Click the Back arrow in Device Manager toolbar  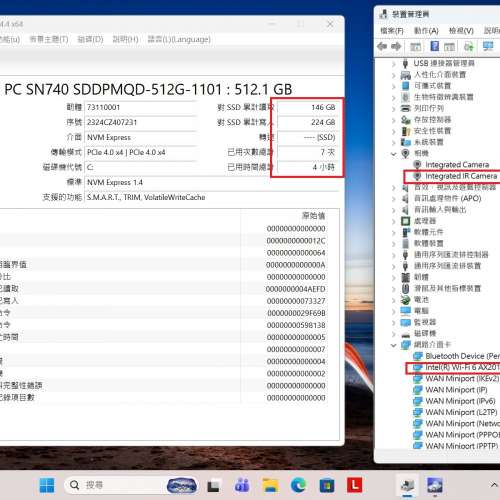pos(382,46)
